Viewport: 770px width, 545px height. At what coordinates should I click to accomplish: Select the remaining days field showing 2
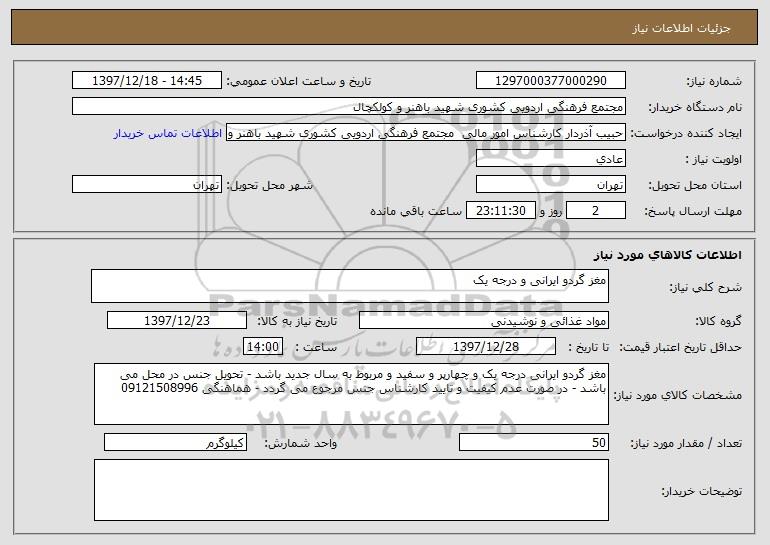596,211
